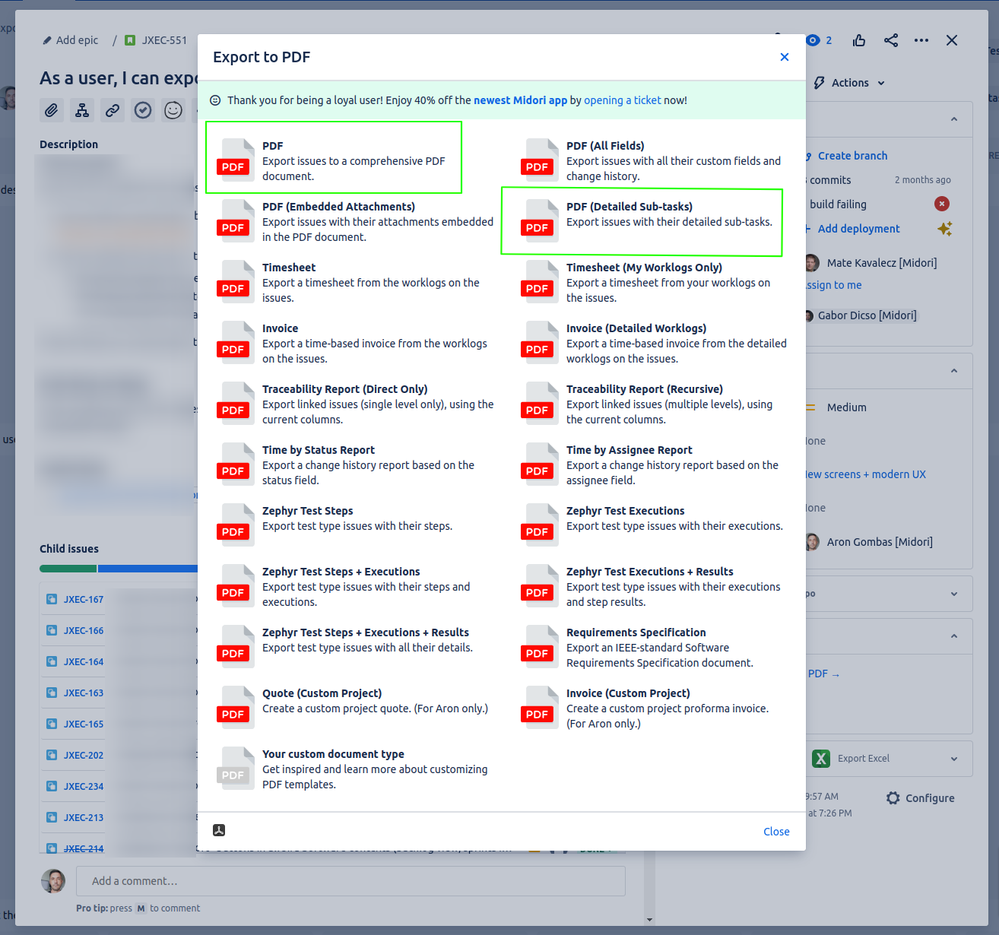Click the attach file paperclip icon
The width and height of the screenshot is (999, 935).
tap(51, 111)
